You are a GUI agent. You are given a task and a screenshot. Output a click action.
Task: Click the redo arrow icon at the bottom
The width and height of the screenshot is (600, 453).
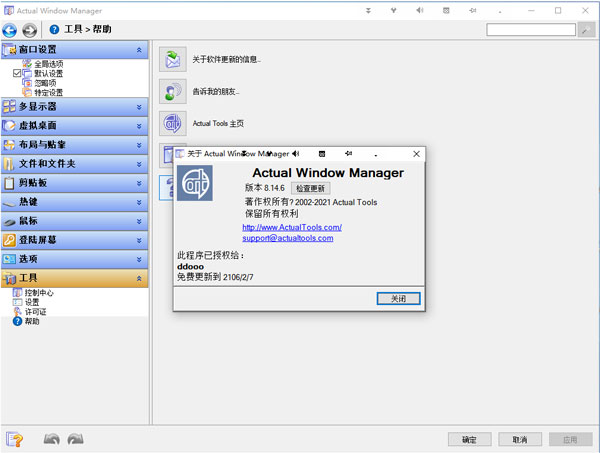[x=75, y=439]
